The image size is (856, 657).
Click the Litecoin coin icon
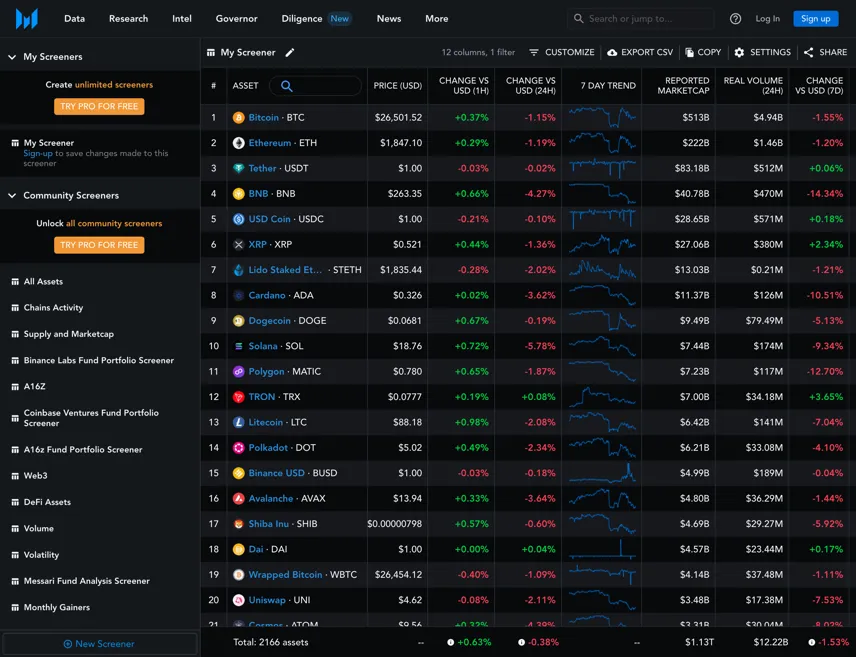point(239,422)
